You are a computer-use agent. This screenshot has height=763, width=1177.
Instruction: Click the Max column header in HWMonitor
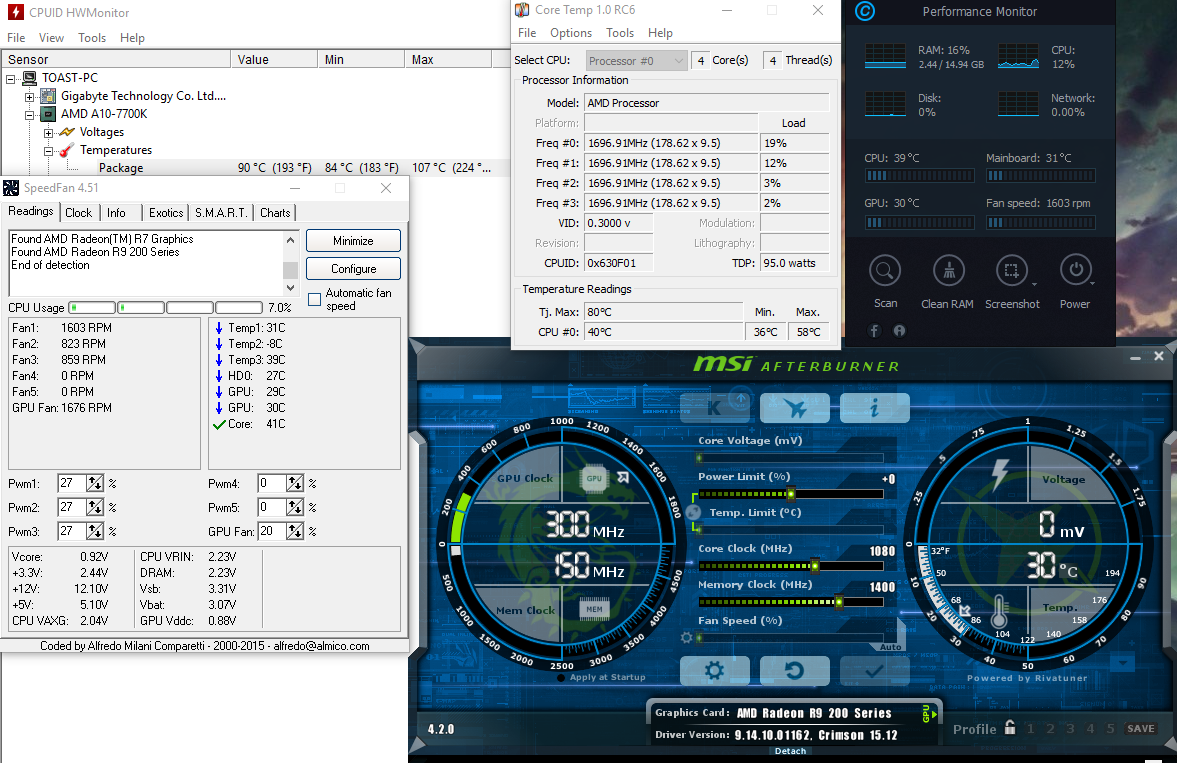448,59
